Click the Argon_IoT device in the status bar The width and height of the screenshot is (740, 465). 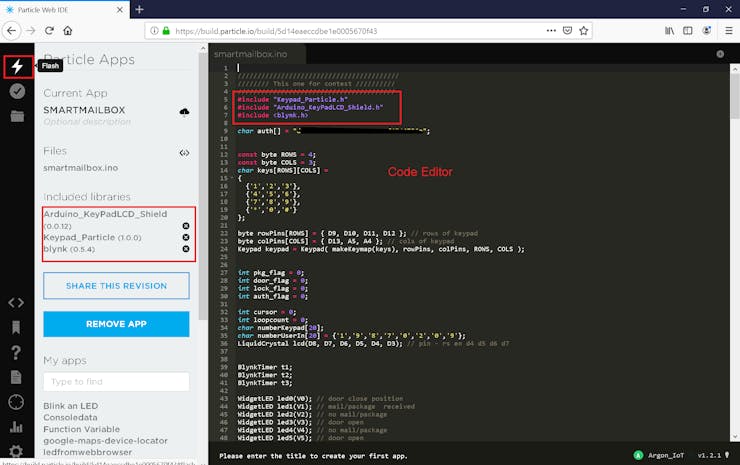point(659,455)
